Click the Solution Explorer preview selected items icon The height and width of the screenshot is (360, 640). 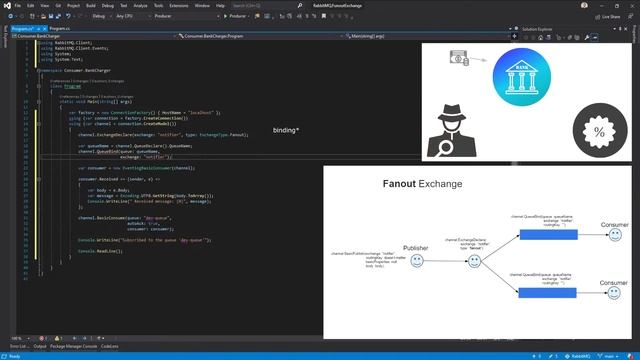(x=595, y=38)
